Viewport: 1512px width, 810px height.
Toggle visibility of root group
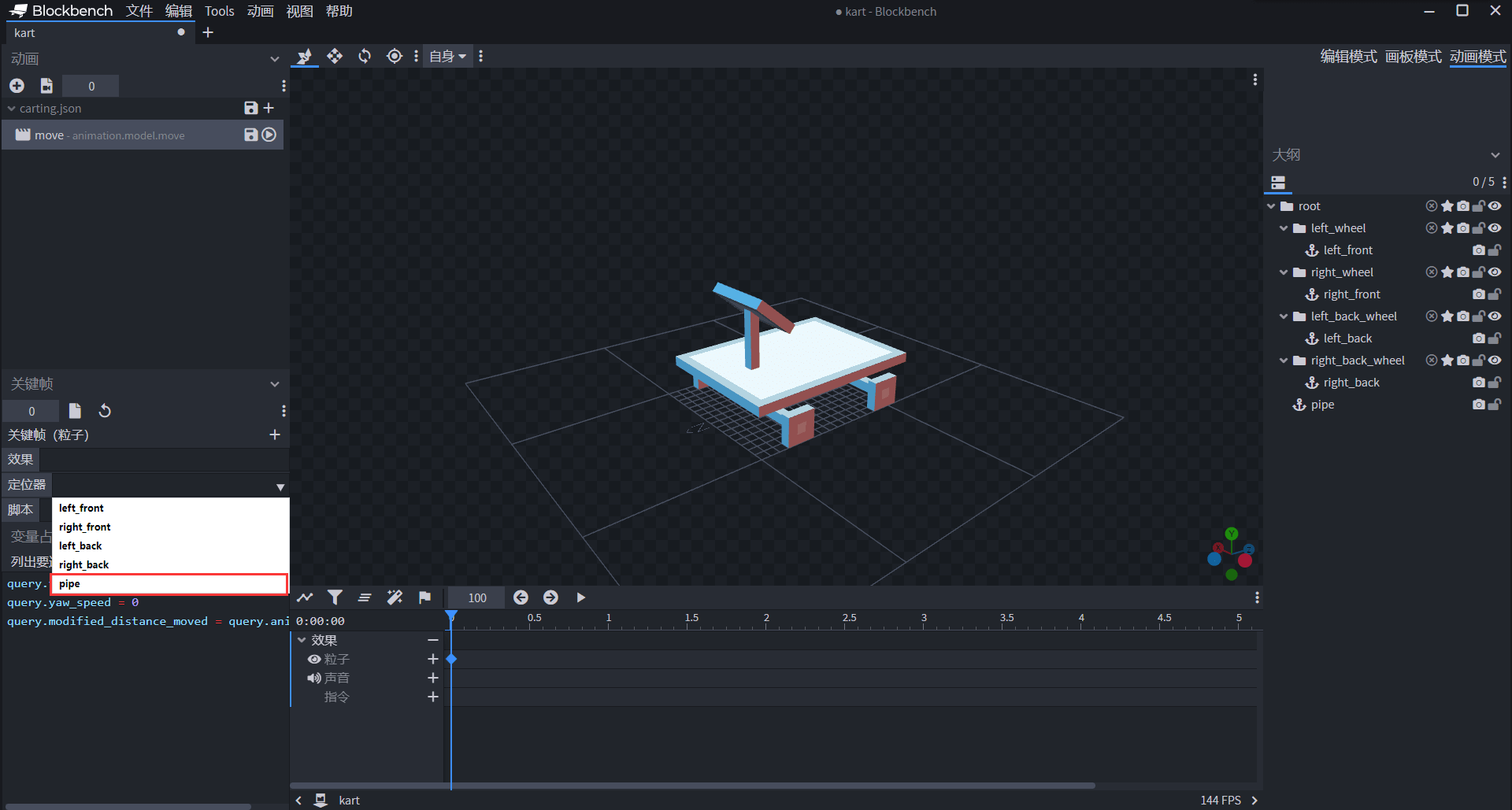pos(1495,206)
